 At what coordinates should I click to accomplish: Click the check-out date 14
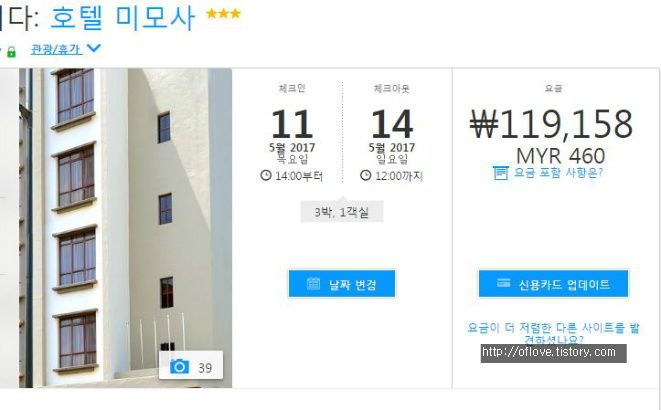click(392, 124)
